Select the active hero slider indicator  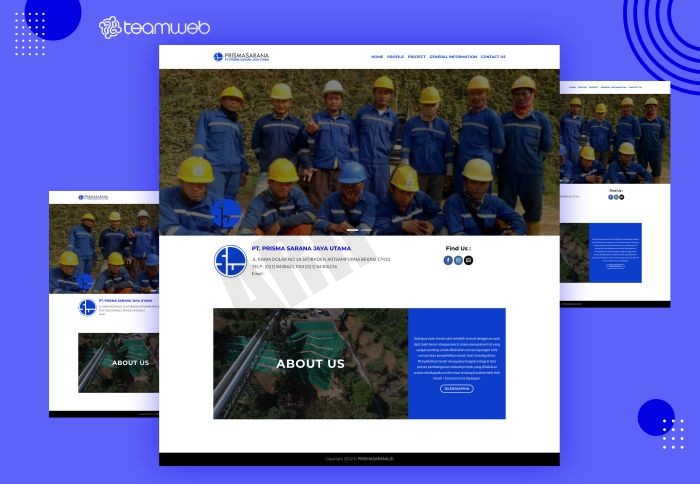pyautogui.click(x=353, y=230)
